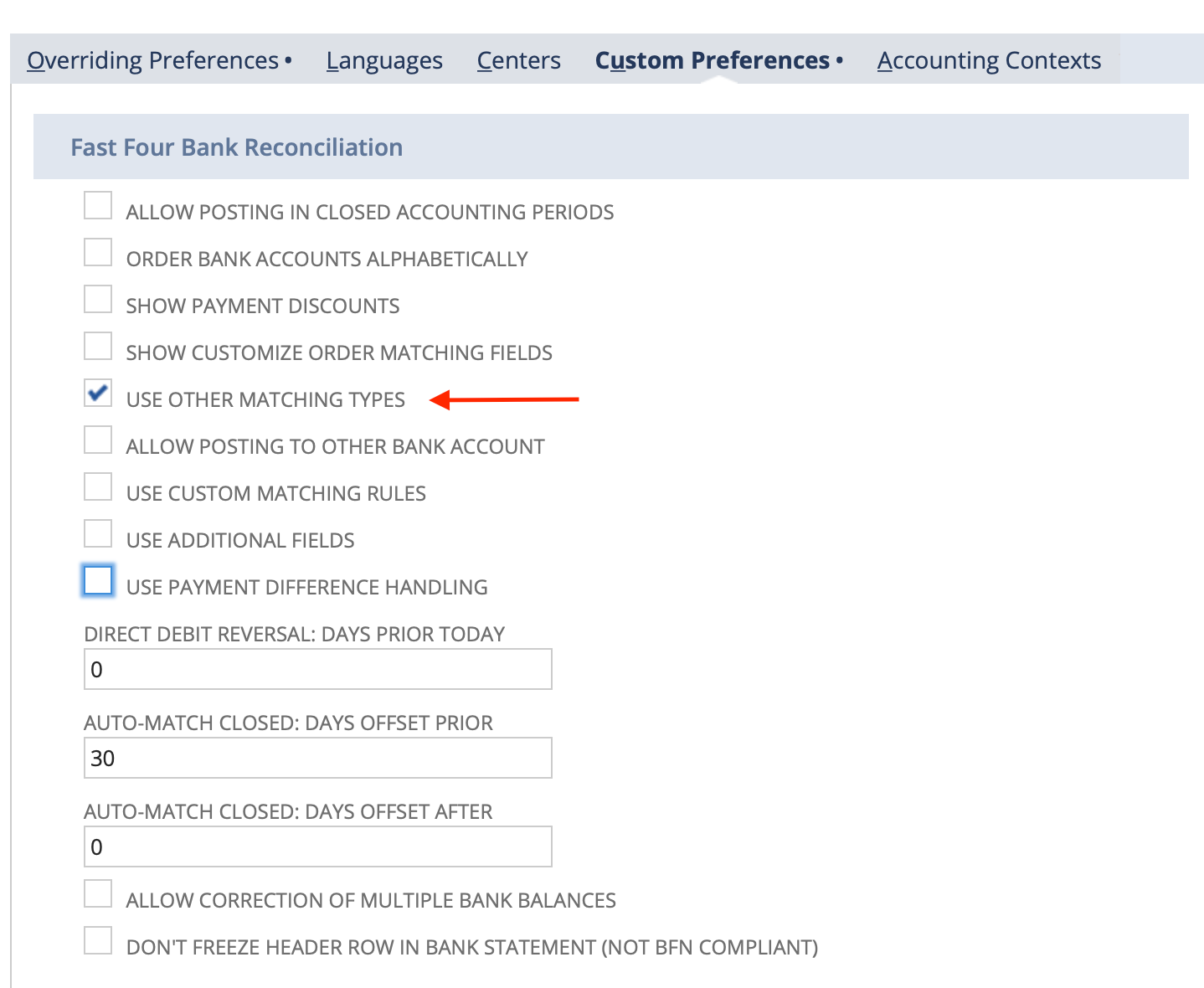Screen dimensions: 1204x988
Task: Enable Use Additional Fields checkbox
Action: [97, 533]
